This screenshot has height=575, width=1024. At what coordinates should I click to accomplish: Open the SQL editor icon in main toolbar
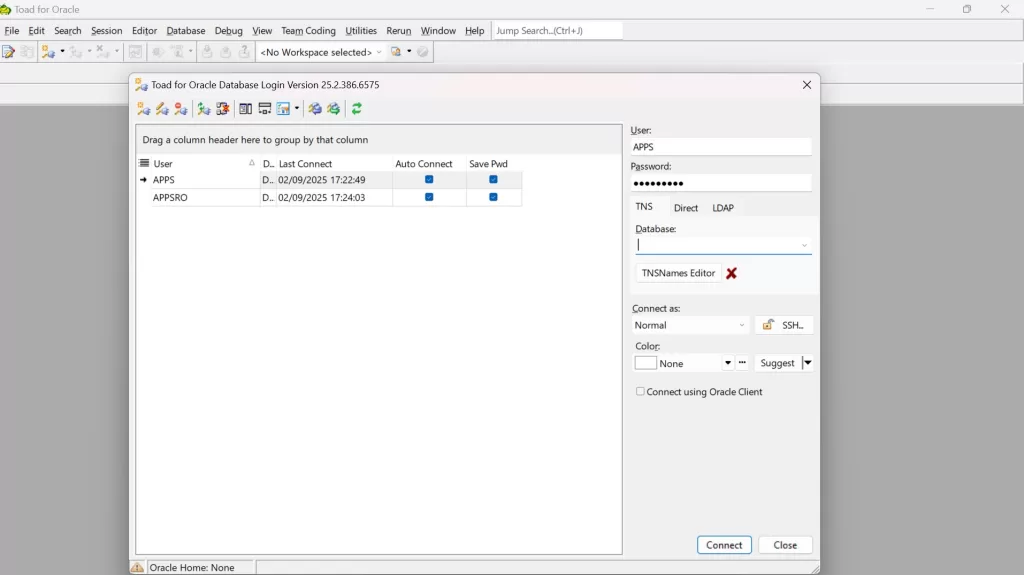point(8,52)
